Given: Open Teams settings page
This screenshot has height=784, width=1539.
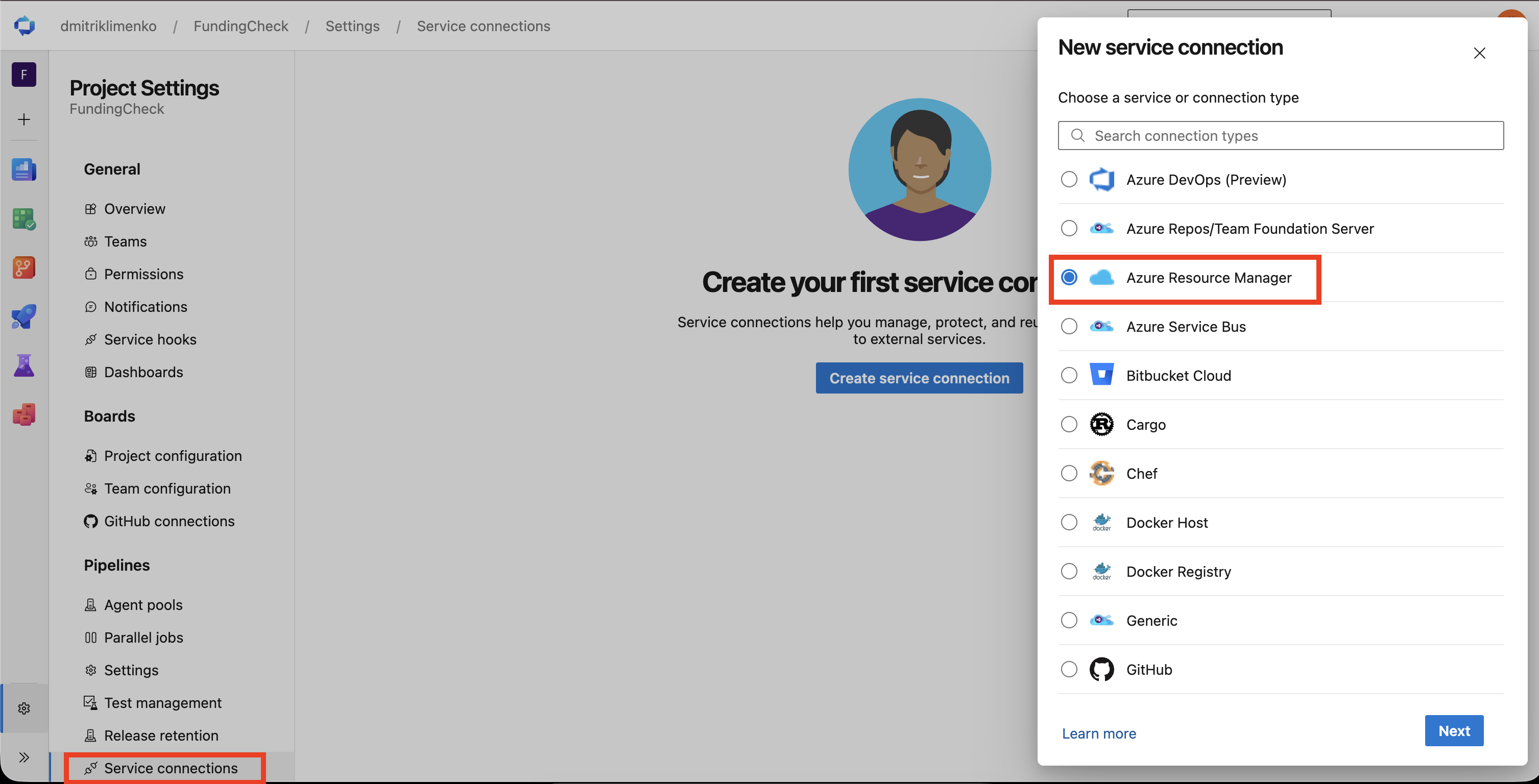Looking at the screenshot, I should click(x=125, y=241).
